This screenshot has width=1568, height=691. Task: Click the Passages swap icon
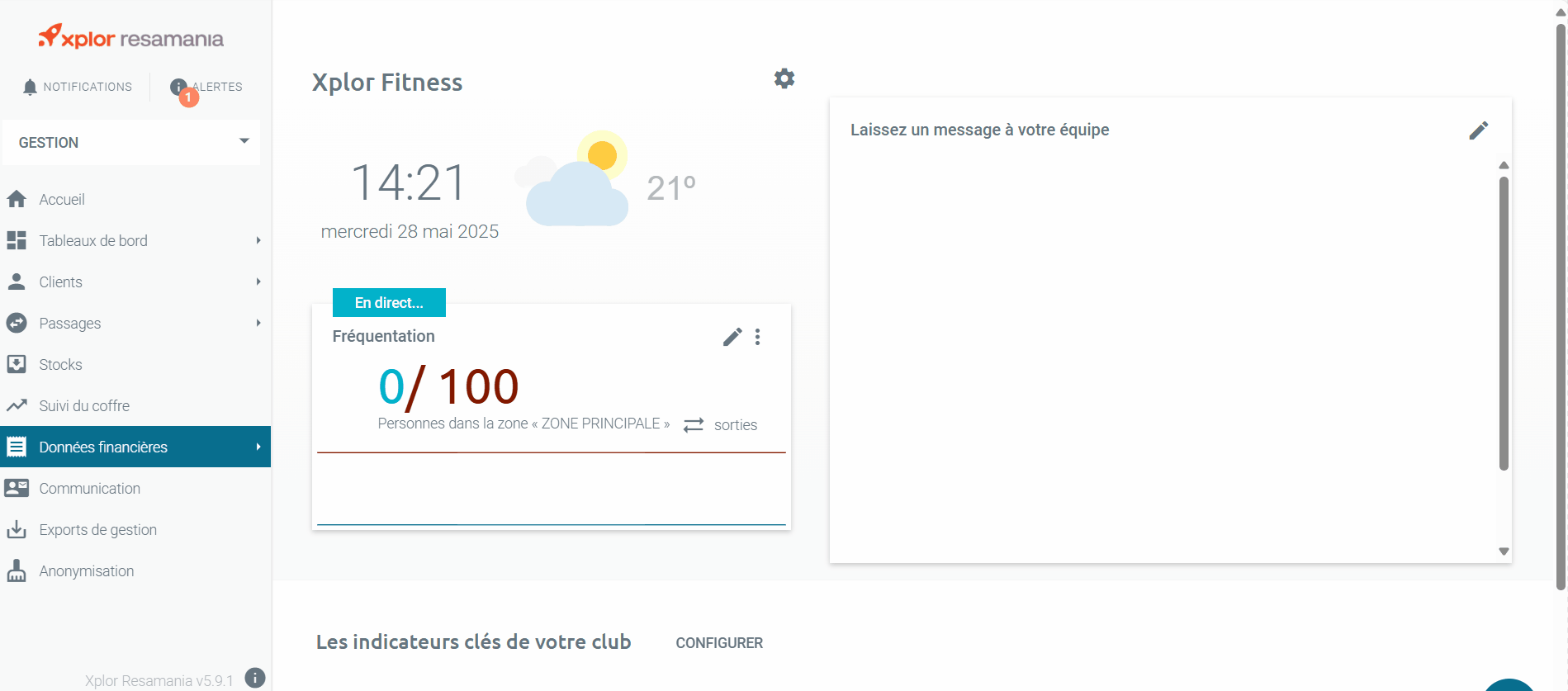coord(17,323)
